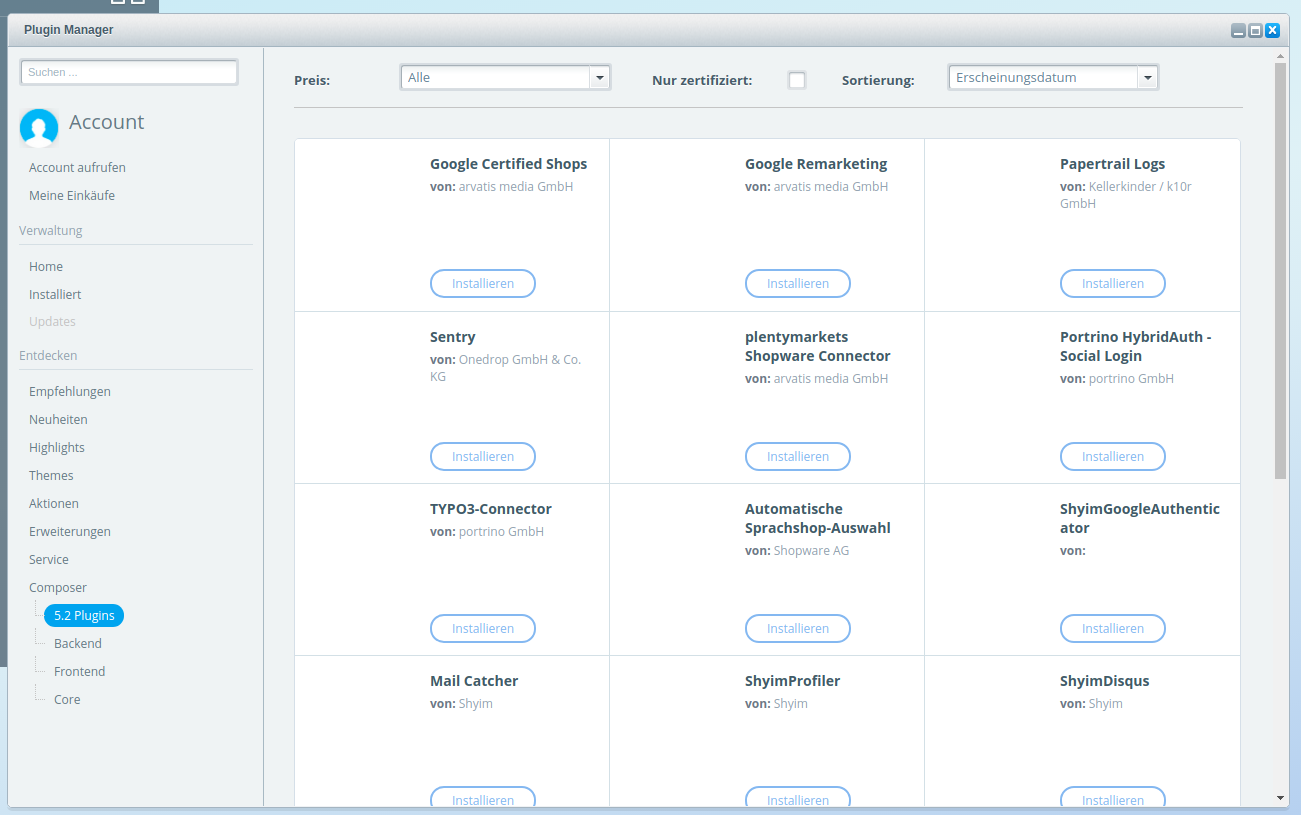The height and width of the screenshot is (815, 1301).
Task: Install Portrino HybridAuth Social Login
Action: (x=1113, y=456)
